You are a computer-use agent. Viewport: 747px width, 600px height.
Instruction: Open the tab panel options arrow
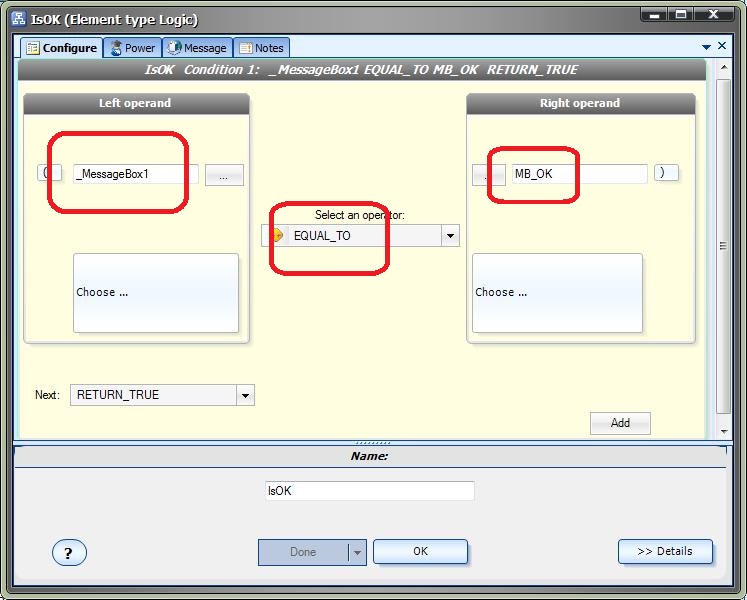(x=707, y=47)
